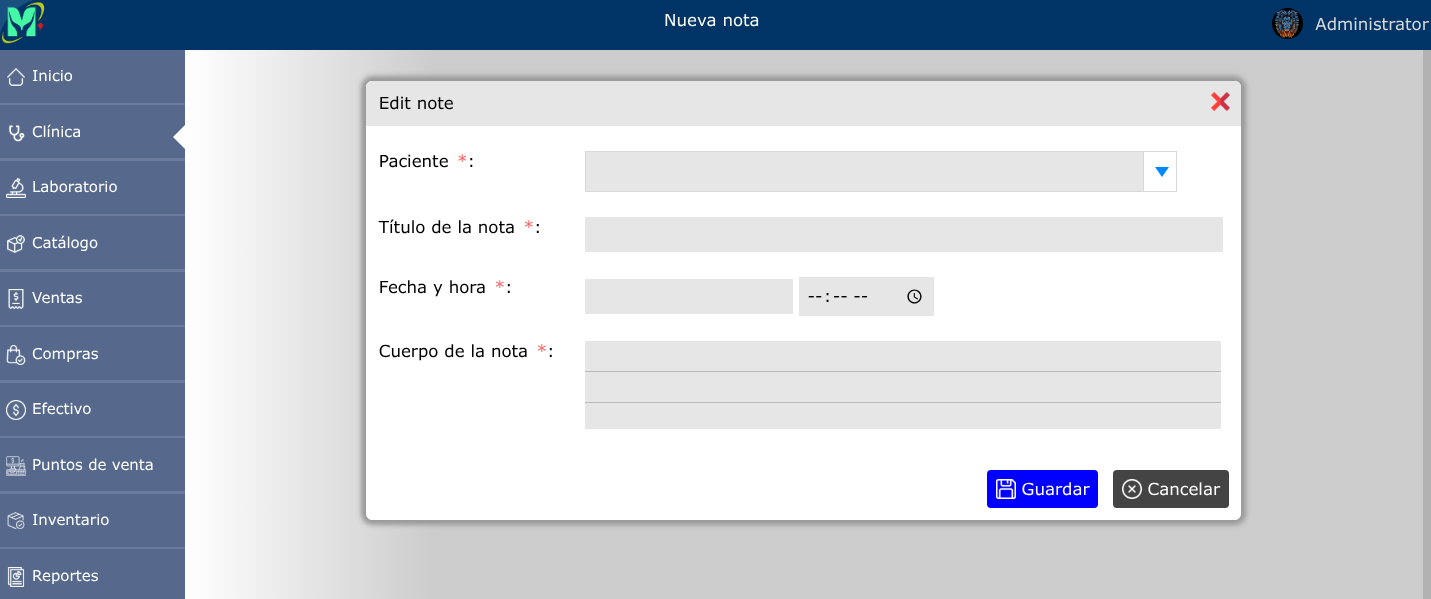Image resolution: width=1431 pixels, height=599 pixels.
Task: Open the Reportes menu item
Action: tap(92, 576)
